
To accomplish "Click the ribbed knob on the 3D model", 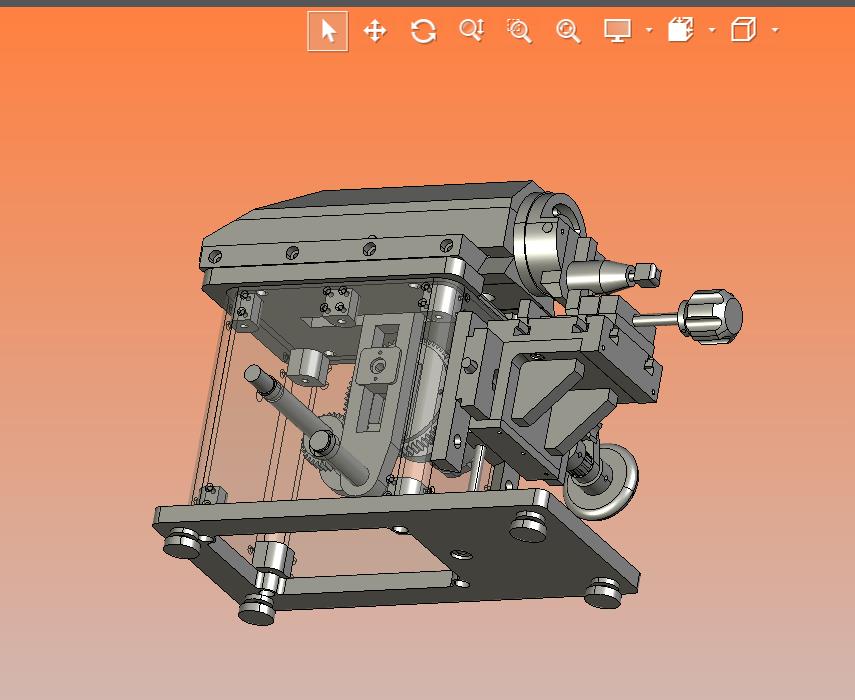I will 712,317.
